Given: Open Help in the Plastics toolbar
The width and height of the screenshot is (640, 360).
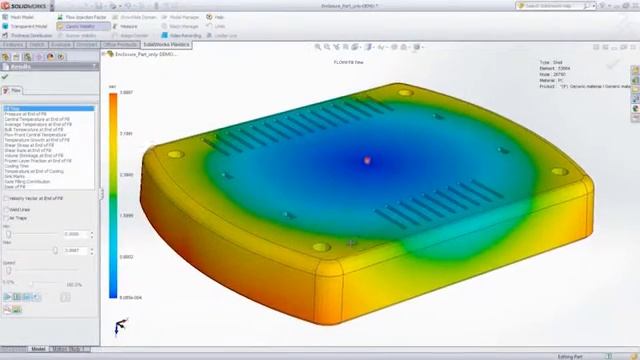Looking at the screenshot, I should [215, 17].
